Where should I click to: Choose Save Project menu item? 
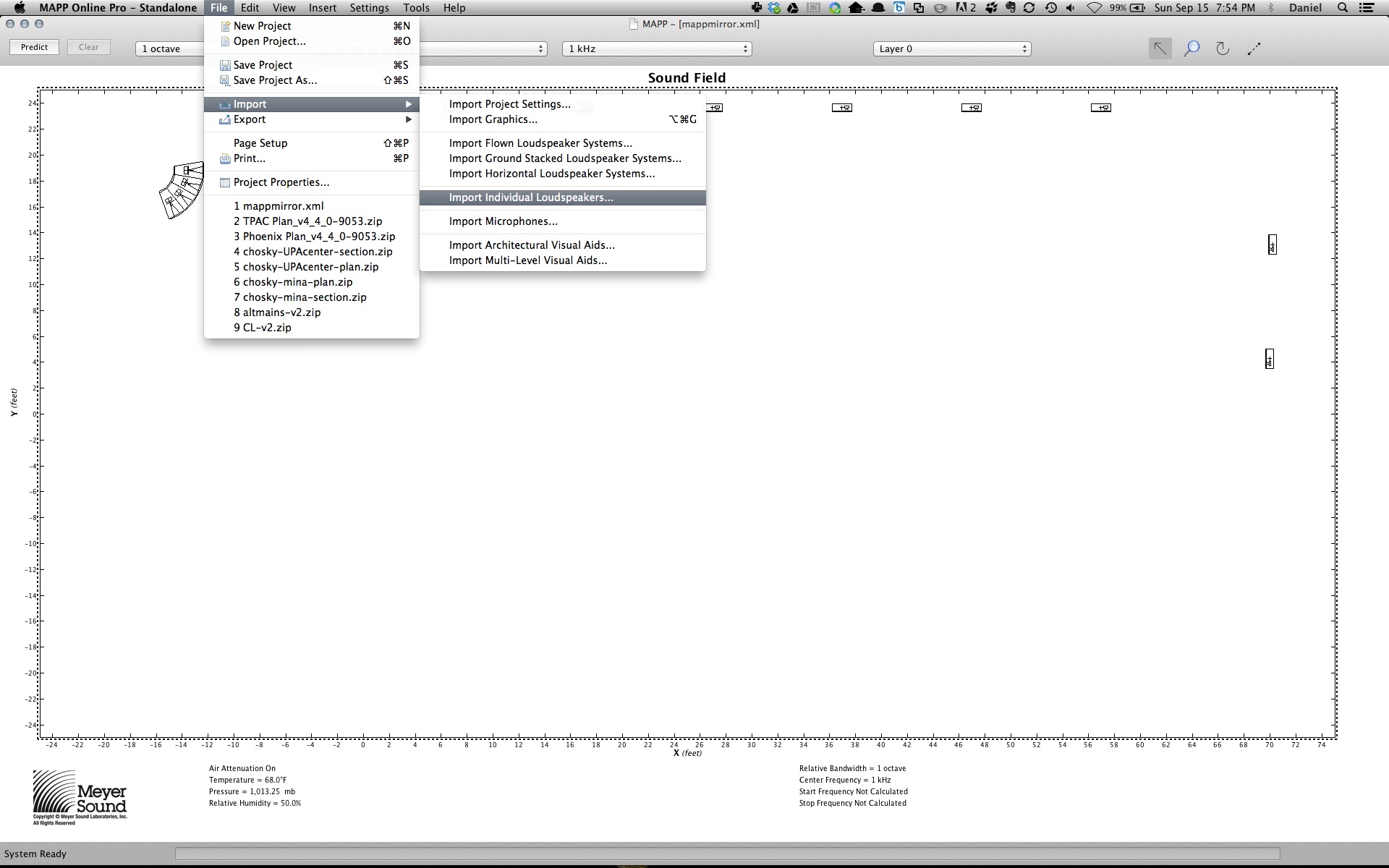[x=312, y=65]
